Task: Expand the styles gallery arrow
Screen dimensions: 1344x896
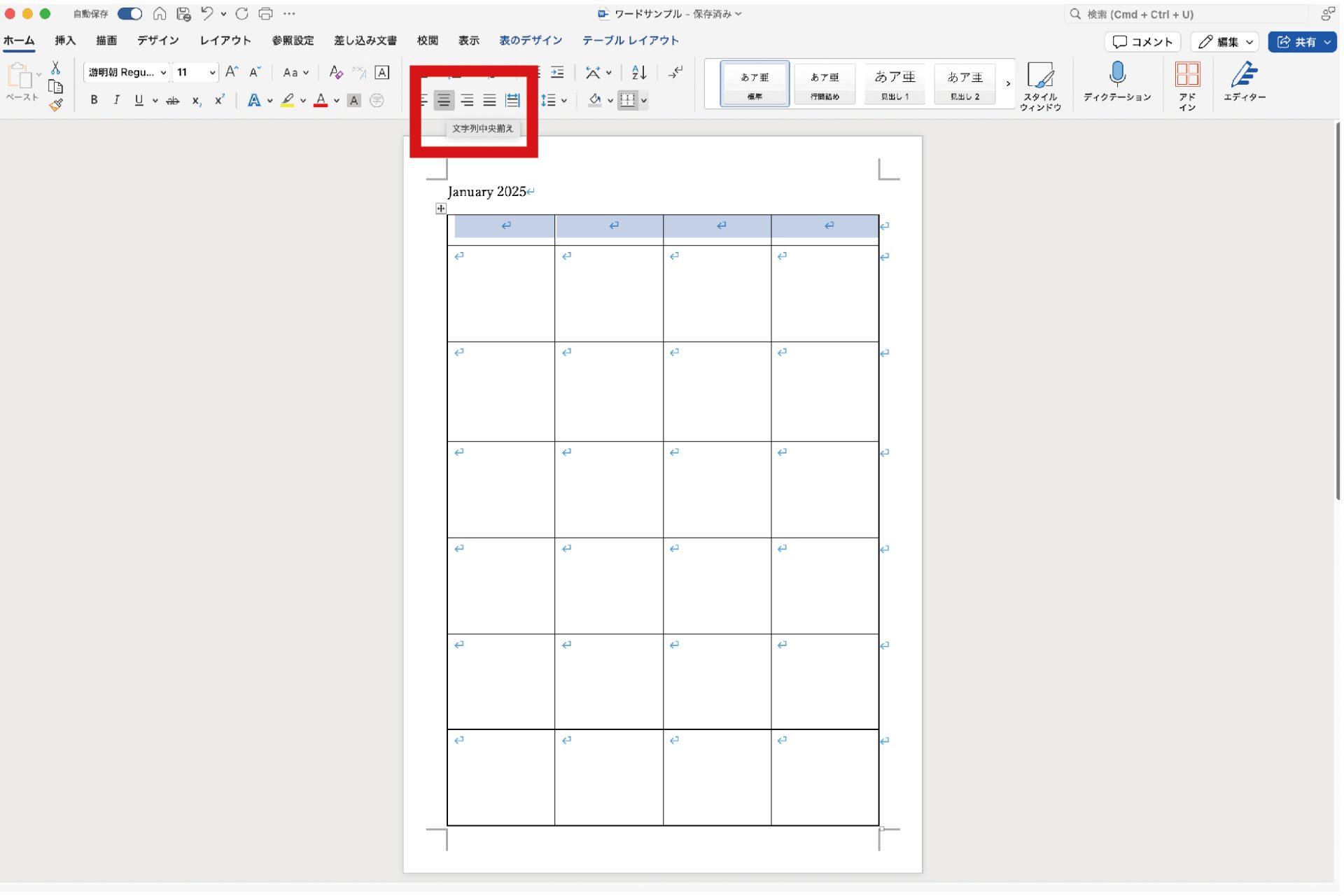Action: pyautogui.click(x=1008, y=83)
